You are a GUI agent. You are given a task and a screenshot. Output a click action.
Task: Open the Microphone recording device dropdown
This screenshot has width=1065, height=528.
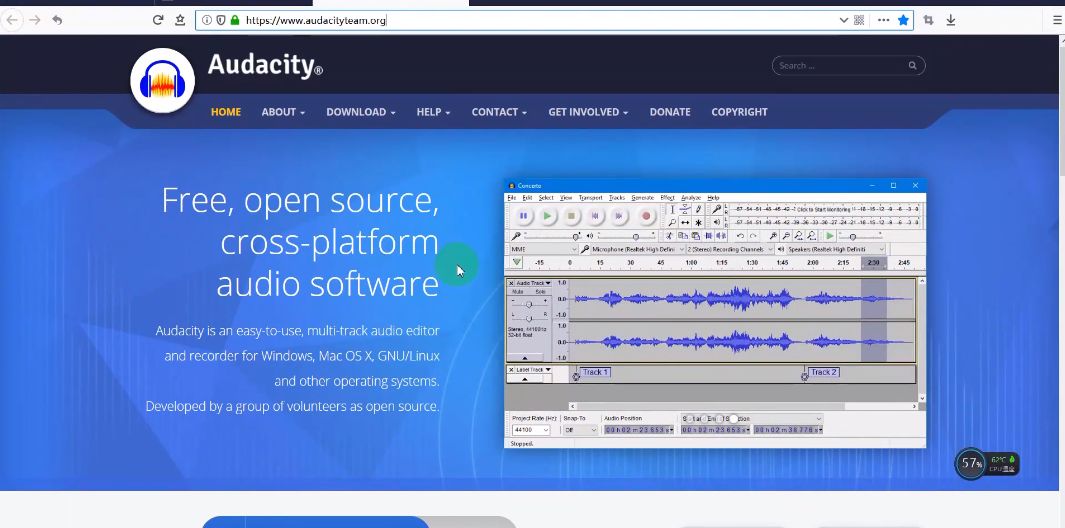tap(638, 249)
